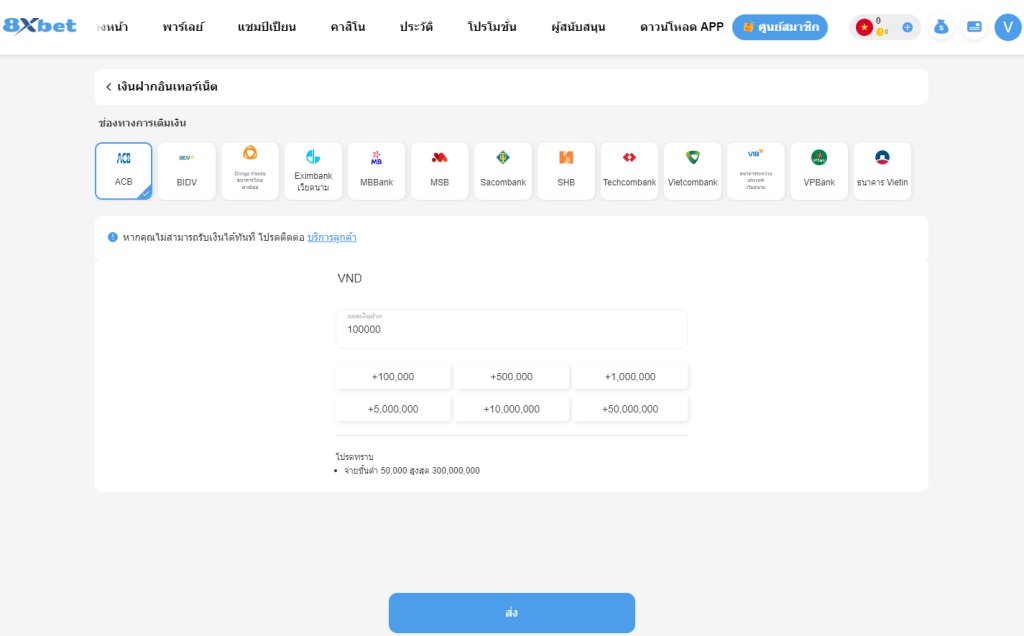
Task: Add +500,000 to deposit amount
Action: coord(511,377)
